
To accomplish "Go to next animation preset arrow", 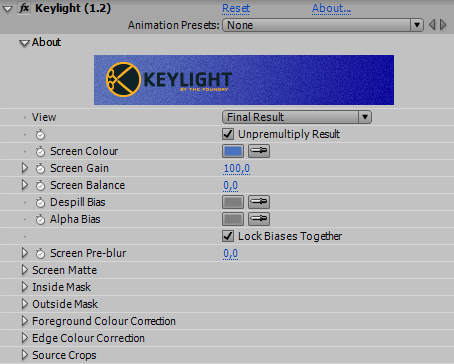I will point(443,25).
